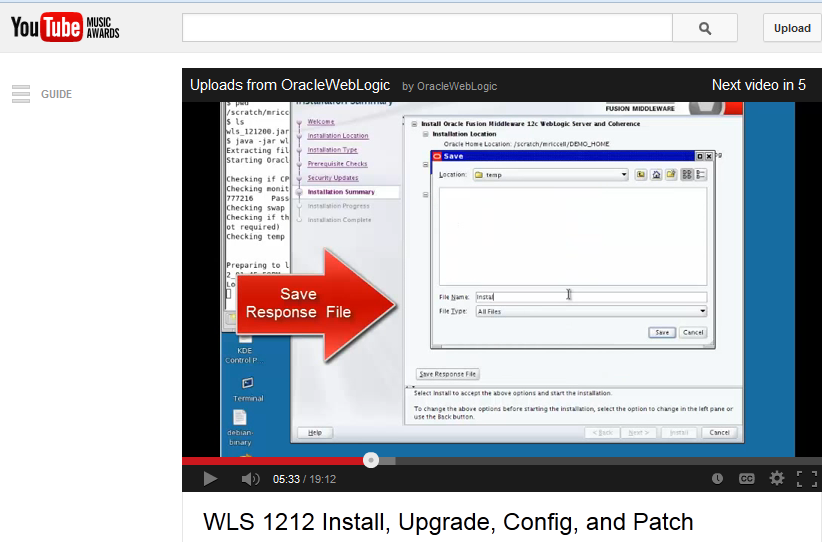The width and height of the screenshot is (822, 542).
Task: Switch to Details view icon in Save dialog
Action: (x=701, y=175)
